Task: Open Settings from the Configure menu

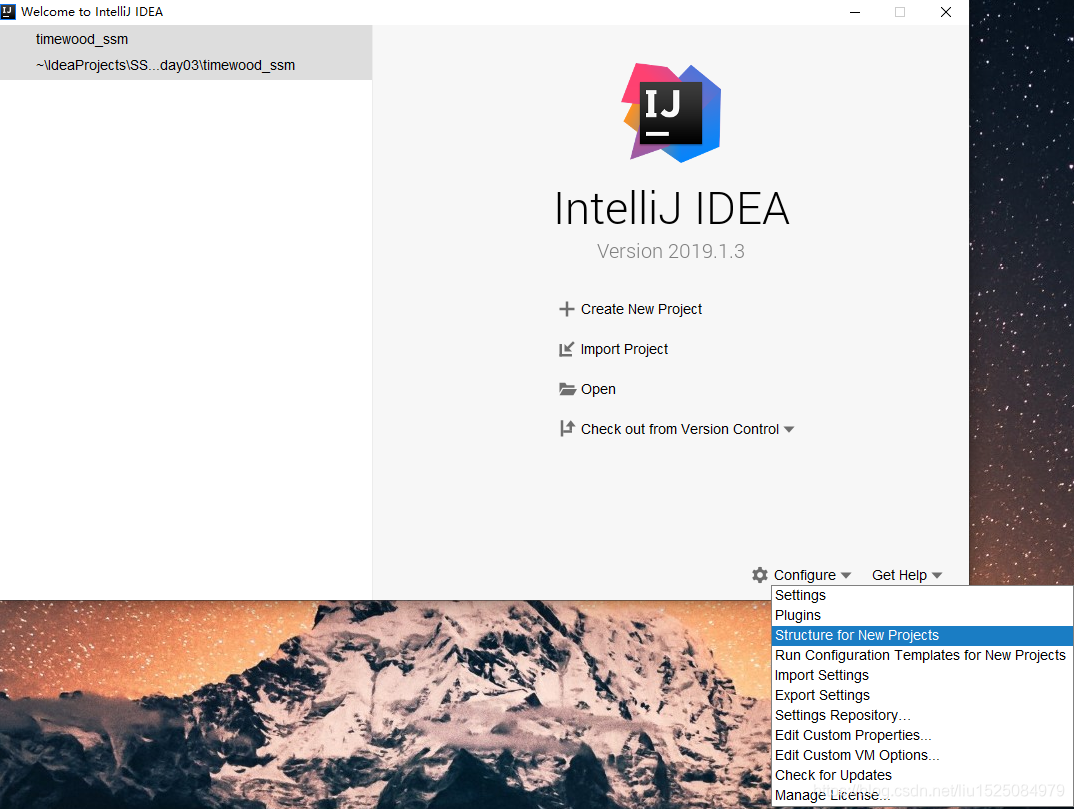Action: coord(923,595)
